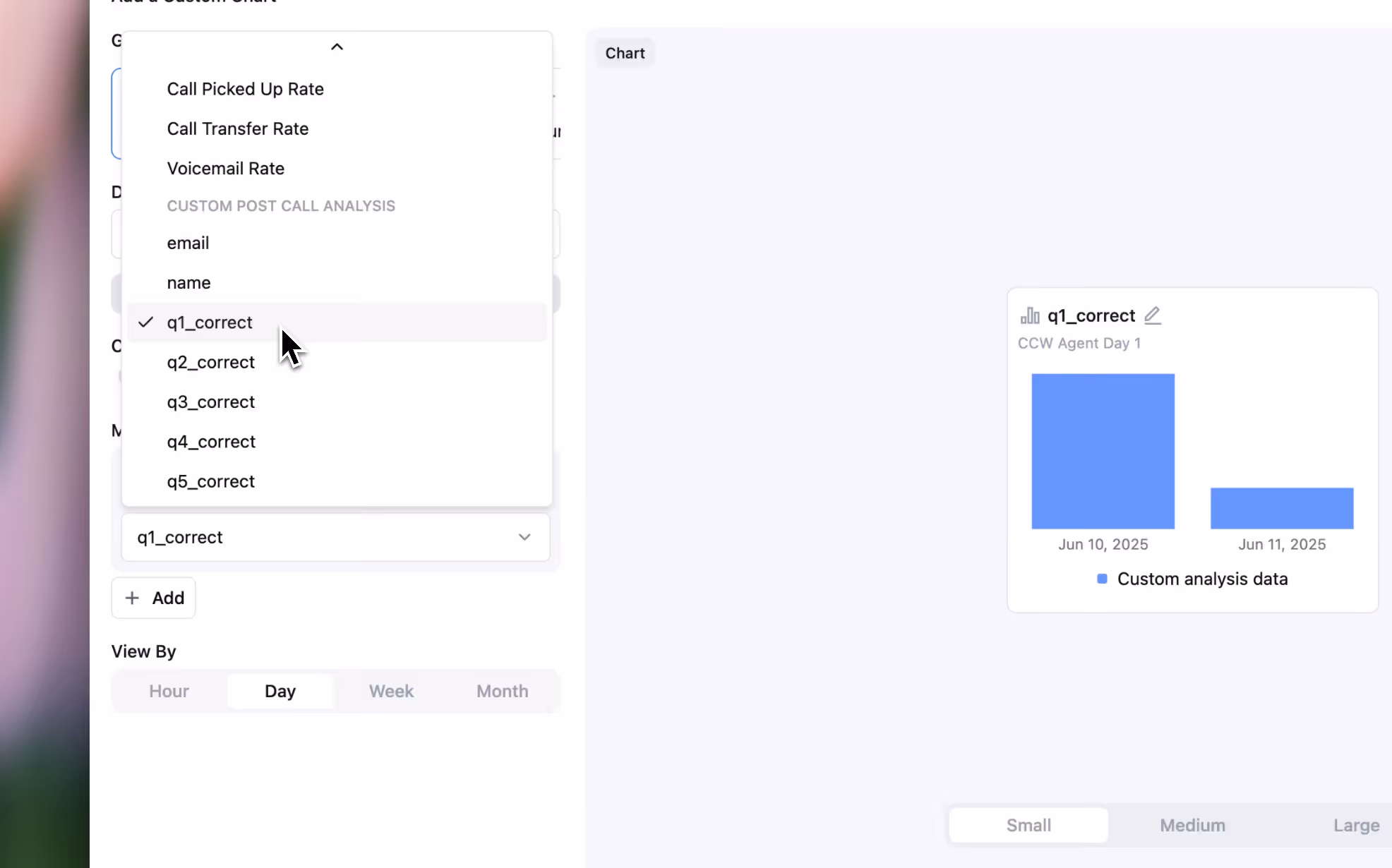Image resolution: width=1392 pixels, height=868 pixels.
Task: Click the bar chart icon in card header
Action: (1030, 315)
